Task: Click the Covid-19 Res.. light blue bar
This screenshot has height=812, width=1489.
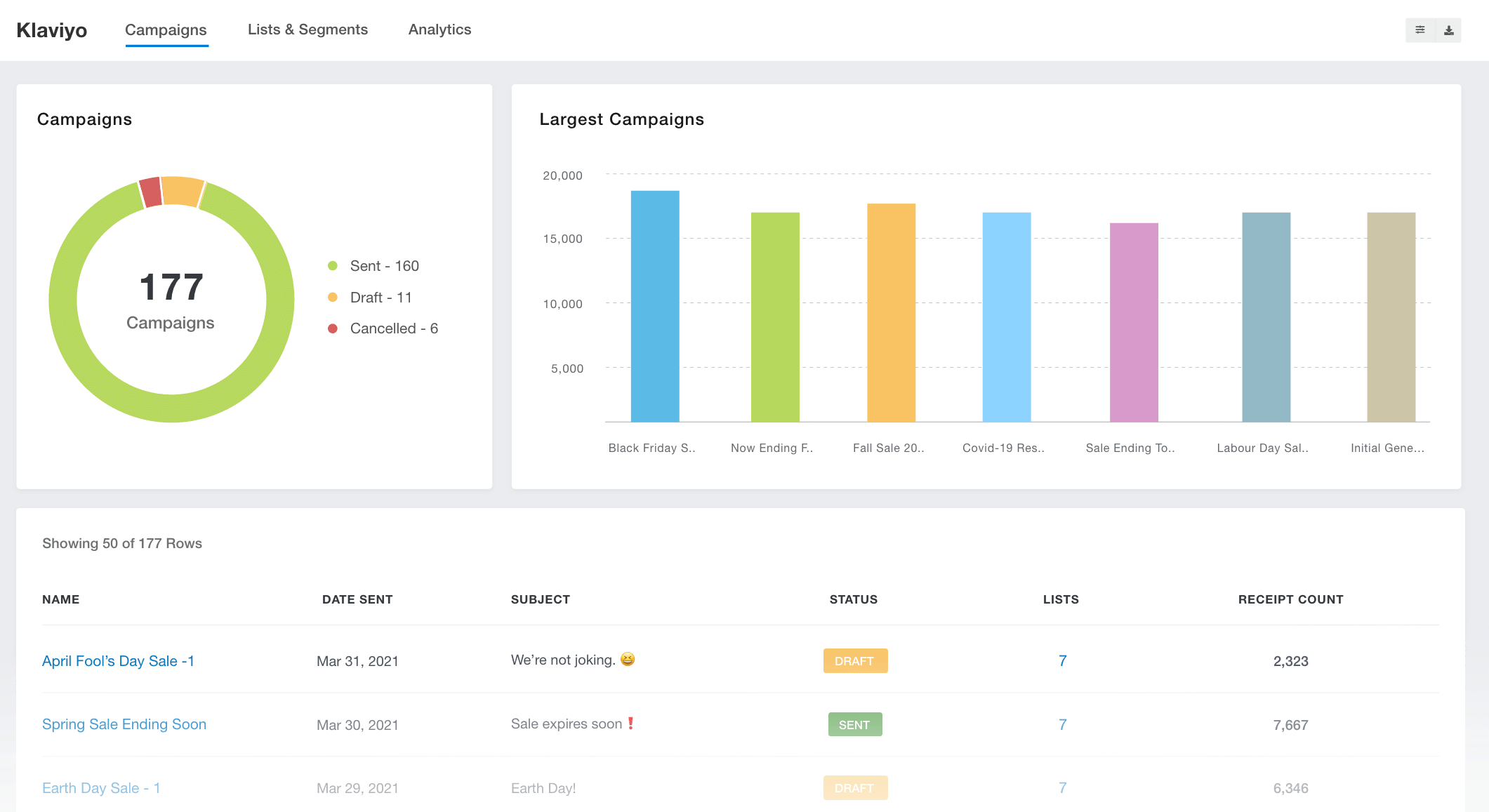Action: coord(1007,317)
